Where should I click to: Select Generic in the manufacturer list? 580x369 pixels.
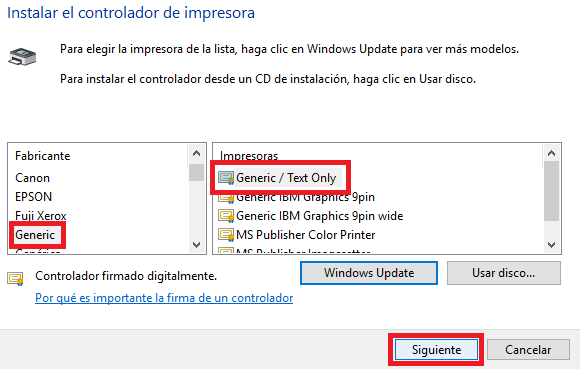[x=35, y=235]
